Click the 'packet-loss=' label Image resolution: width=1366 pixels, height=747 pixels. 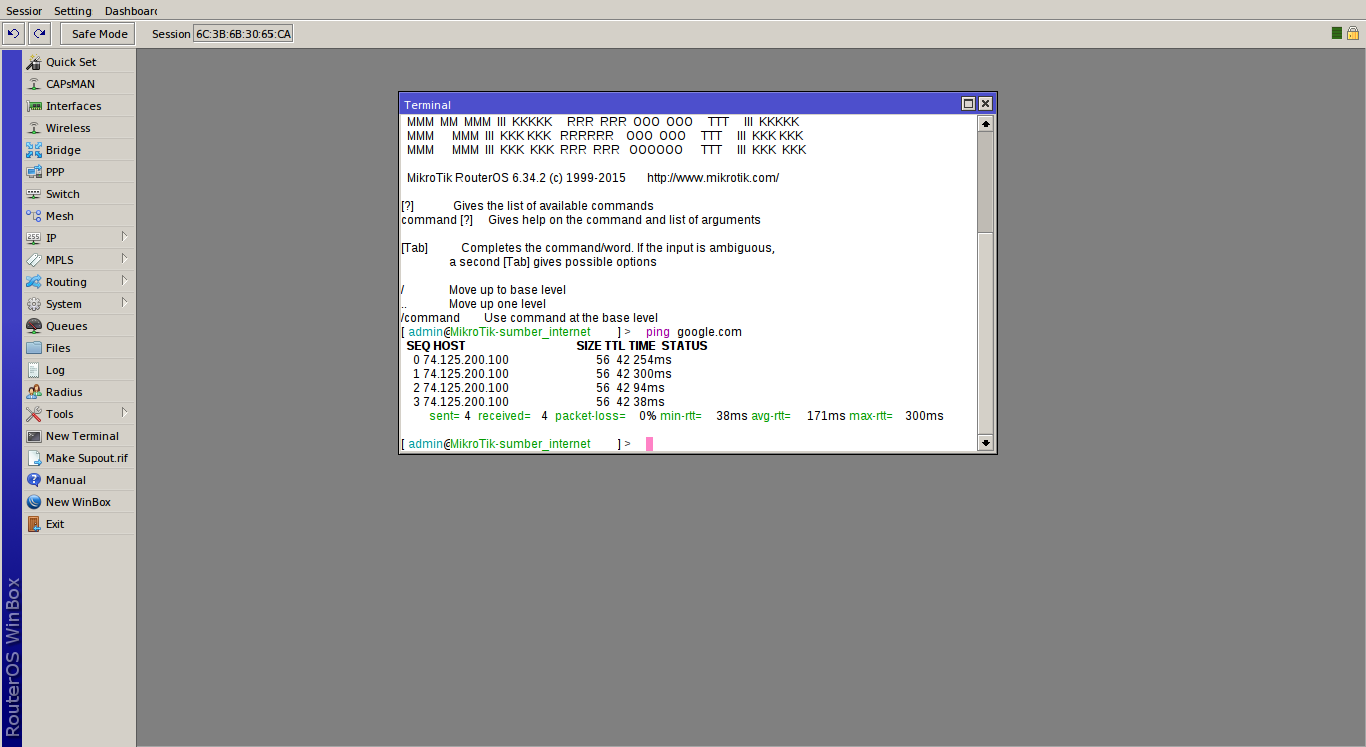pos(590,416)
